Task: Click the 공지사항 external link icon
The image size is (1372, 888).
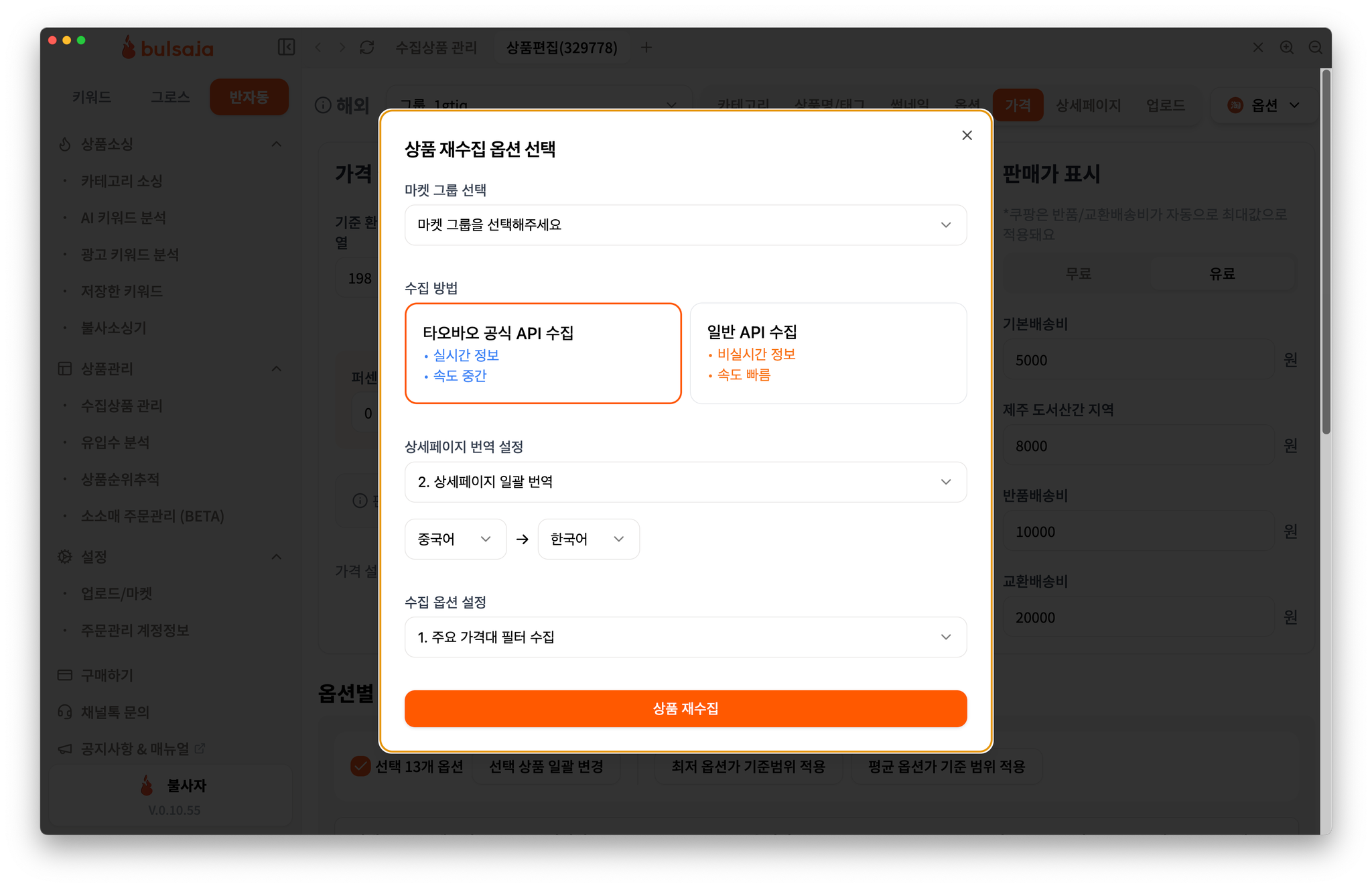Action: (200, 749)
